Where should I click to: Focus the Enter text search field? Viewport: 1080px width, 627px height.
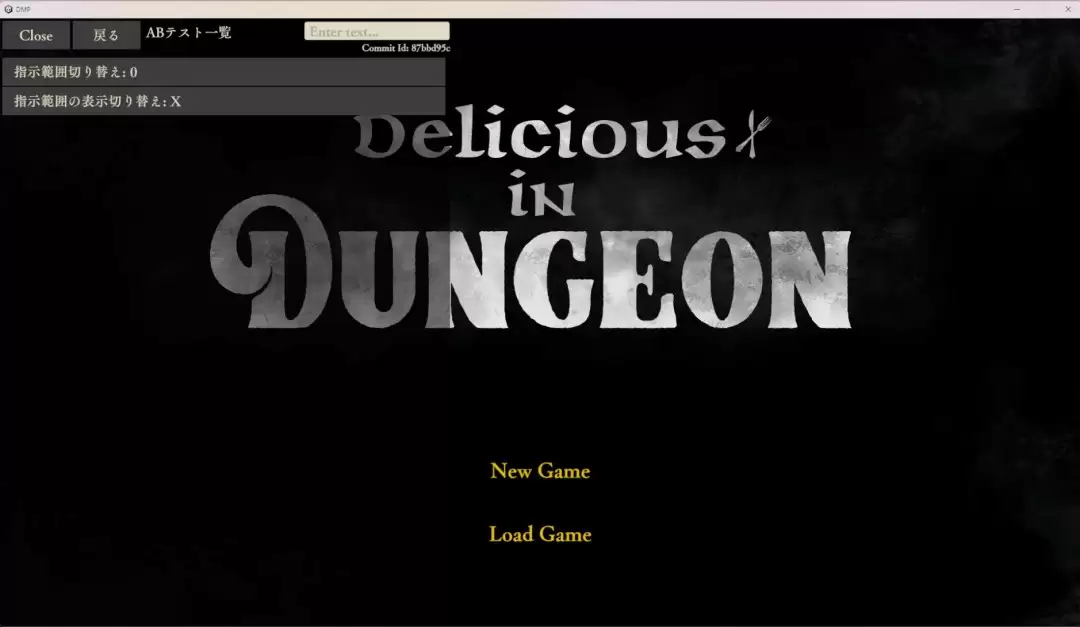[377, 31]
